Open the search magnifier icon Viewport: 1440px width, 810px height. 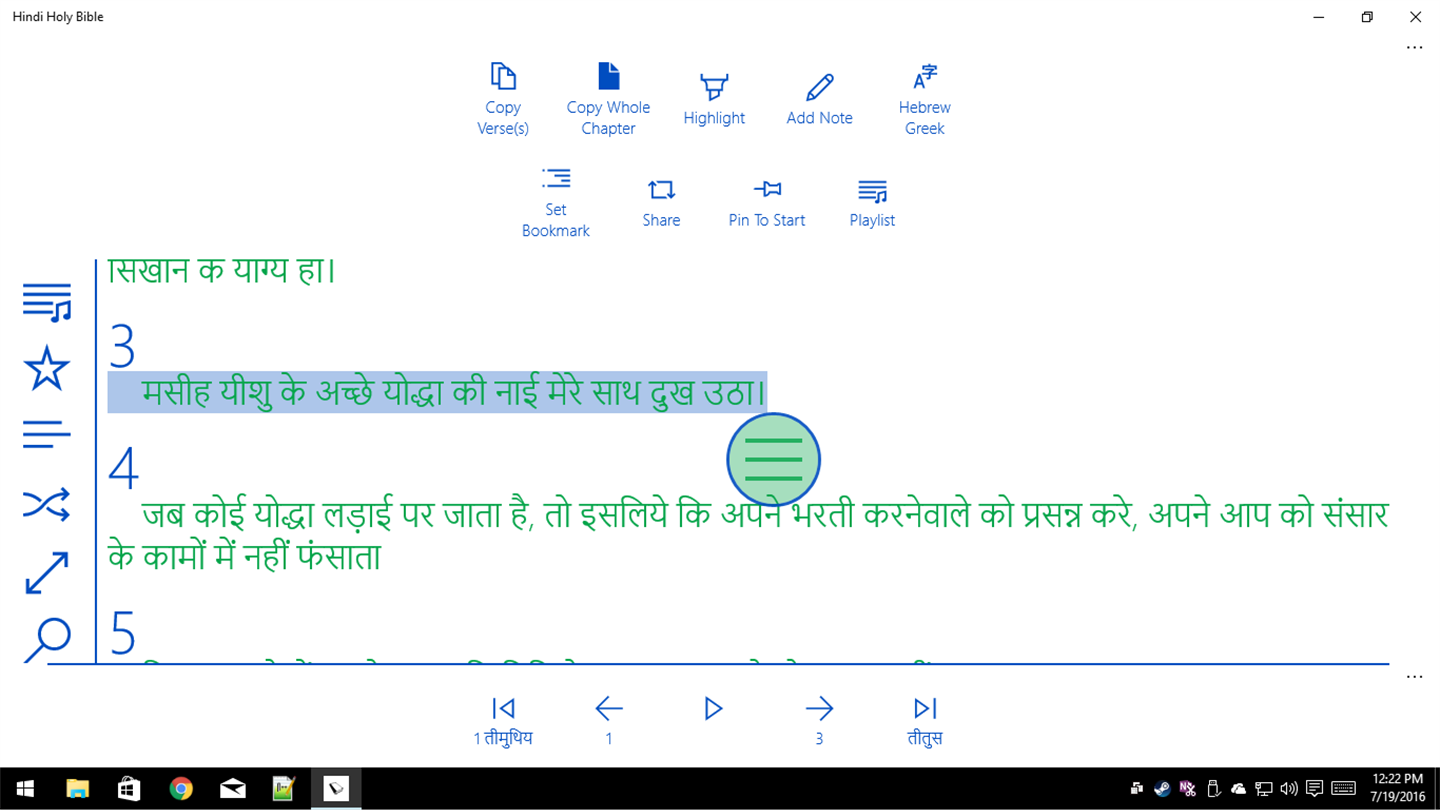[47, 639]
